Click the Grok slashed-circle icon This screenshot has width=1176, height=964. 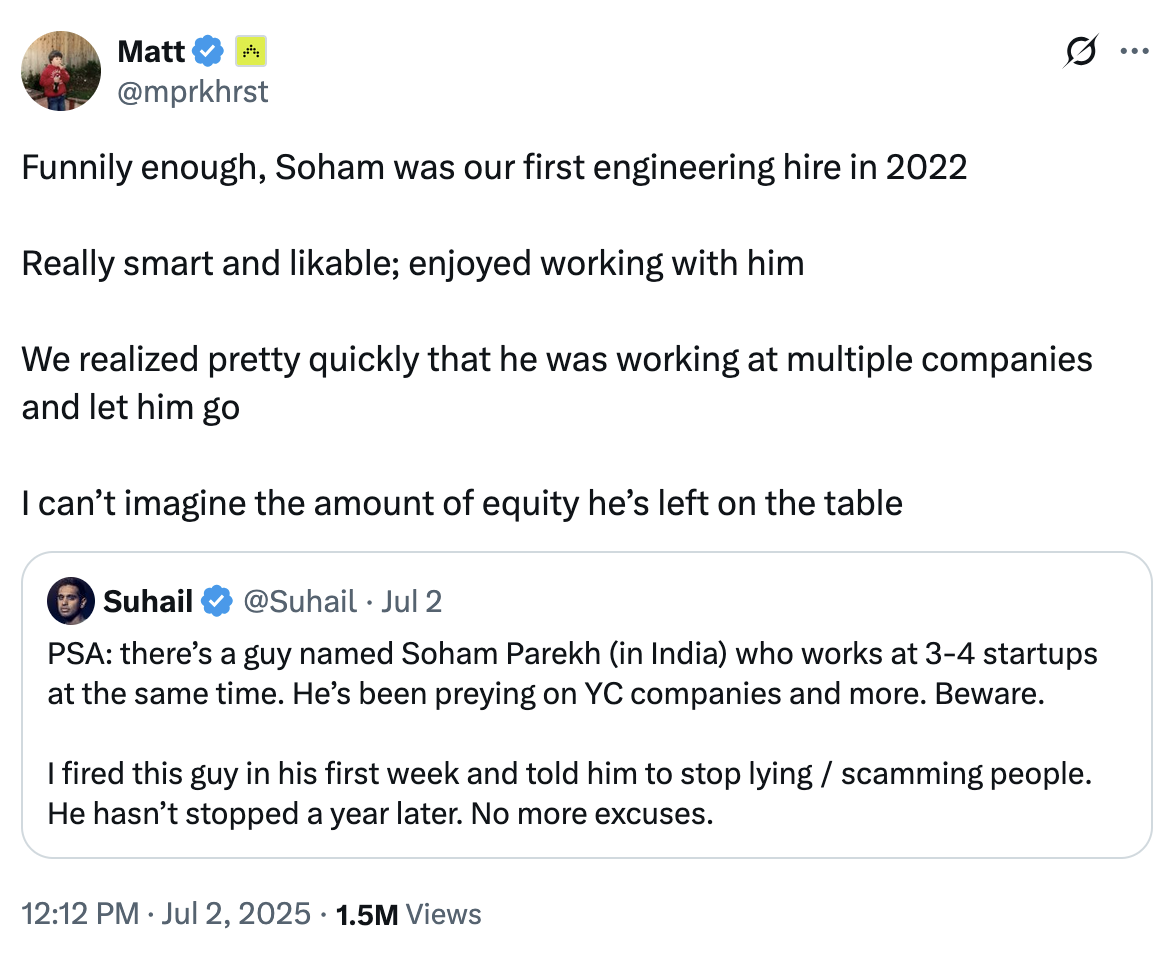[x=1081, y=51]
